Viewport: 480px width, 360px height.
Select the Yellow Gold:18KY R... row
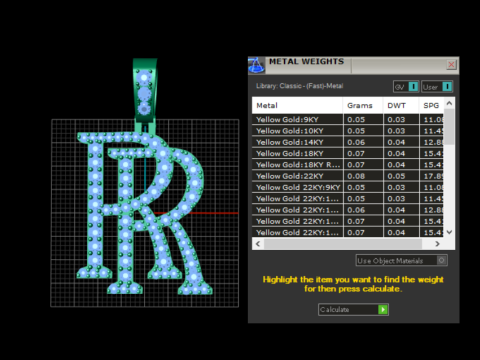(348, 165)
